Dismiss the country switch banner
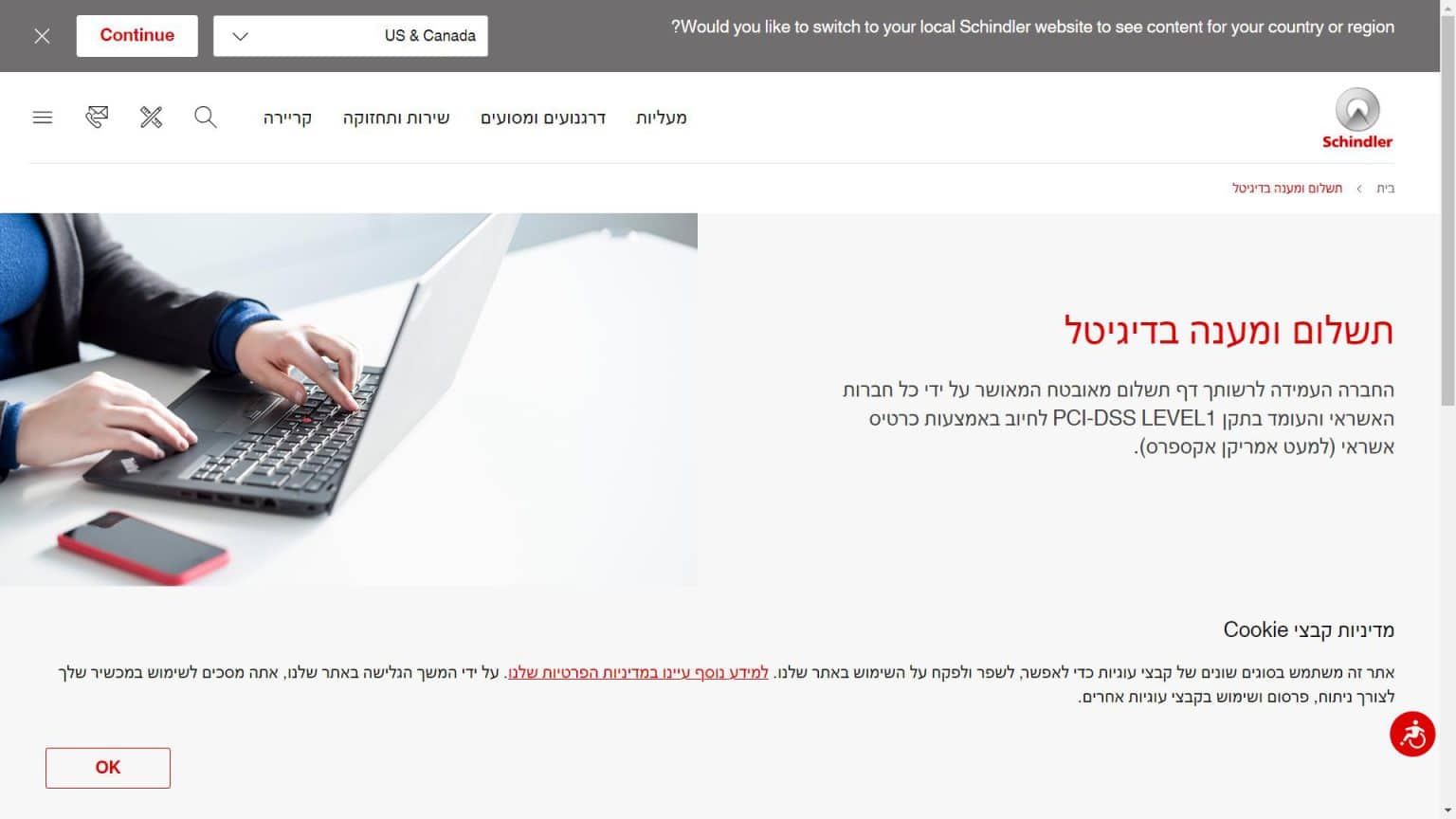1456x819 pixels. [x=42, y=36]
